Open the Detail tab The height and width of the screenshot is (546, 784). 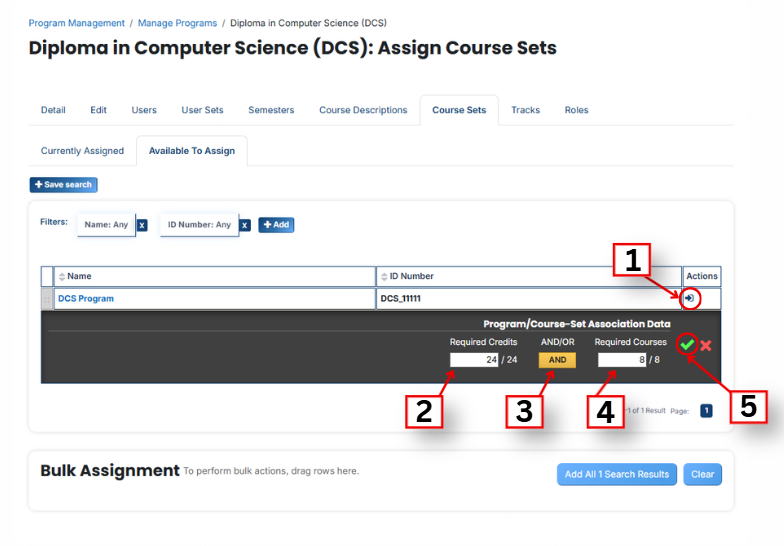[53, 110]
